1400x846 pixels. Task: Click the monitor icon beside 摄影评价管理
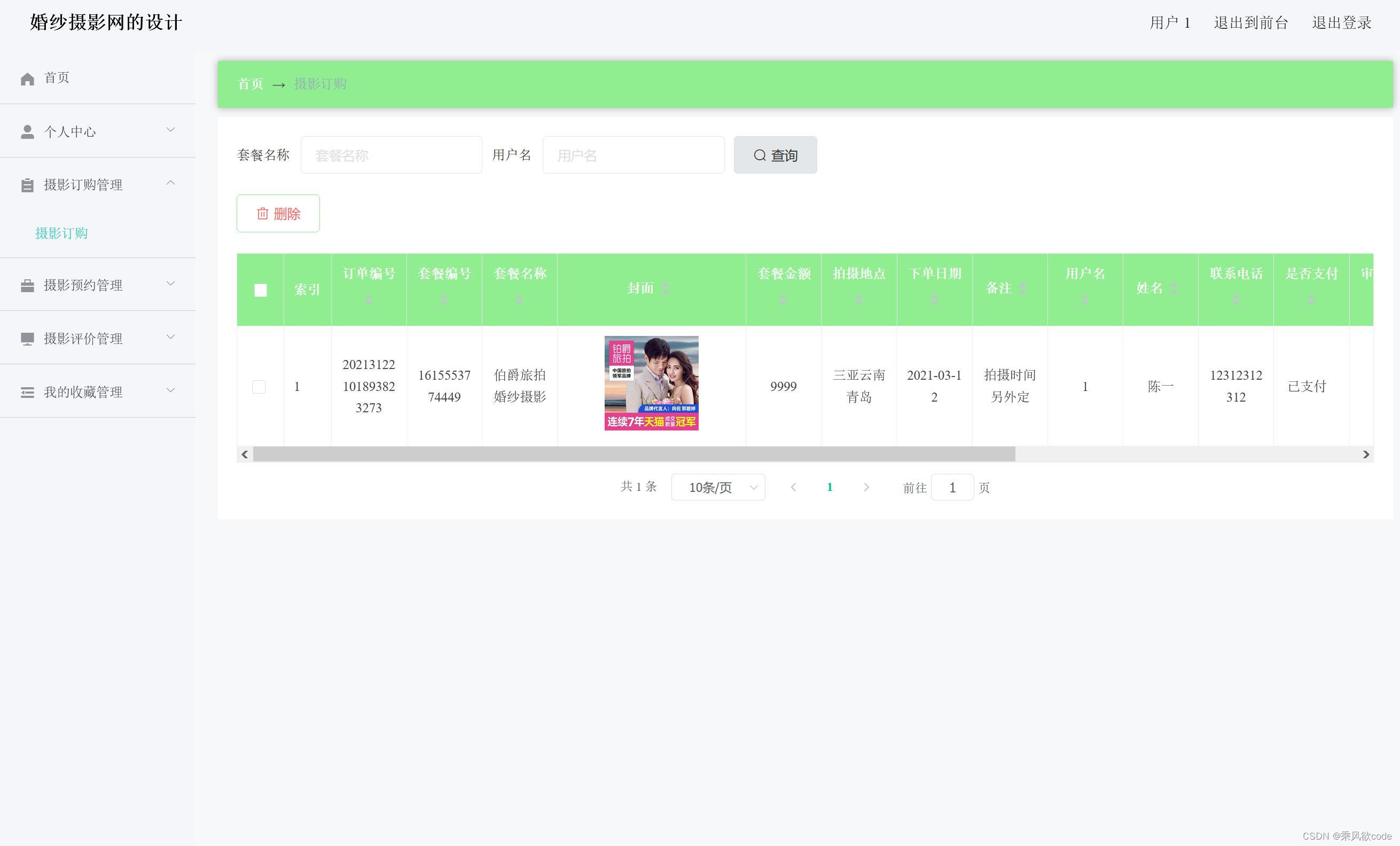(27, 339)
